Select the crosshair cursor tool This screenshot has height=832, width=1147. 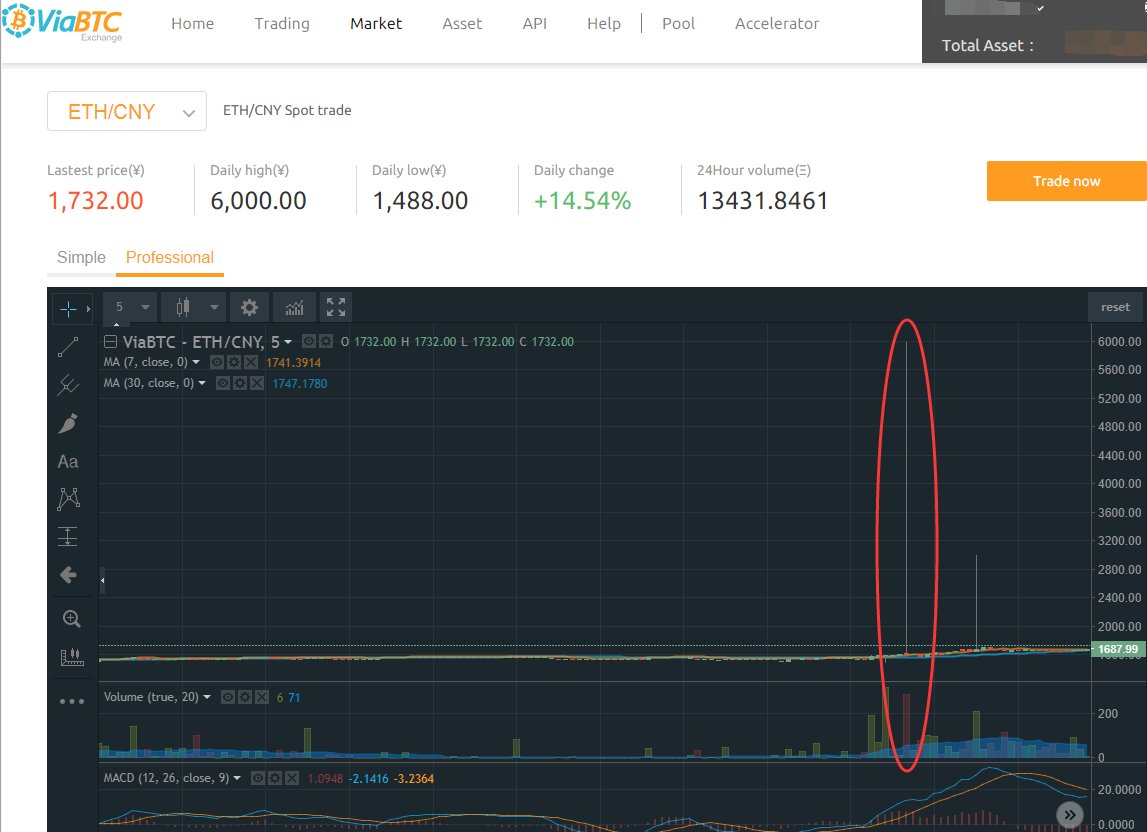68,308
